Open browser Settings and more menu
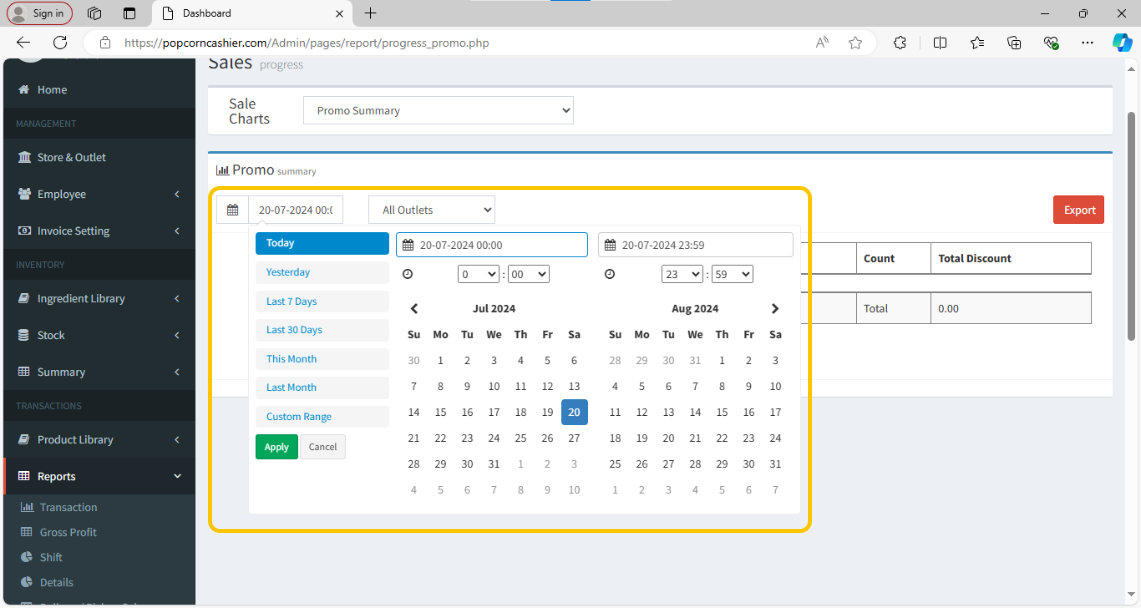This screenshot has height=608, width=1141. tap(1087, 43)
